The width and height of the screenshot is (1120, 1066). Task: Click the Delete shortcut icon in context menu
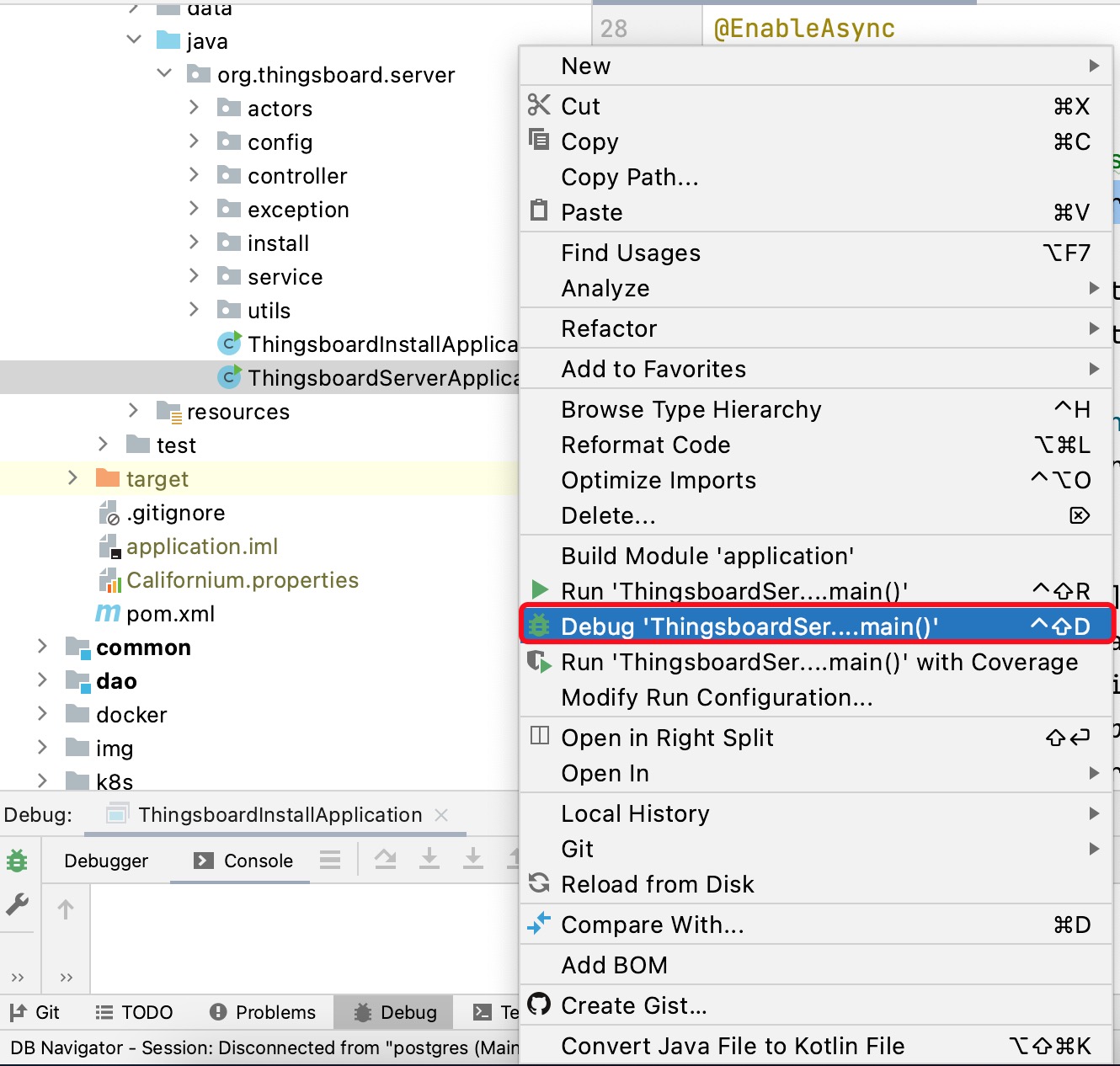1080,515
